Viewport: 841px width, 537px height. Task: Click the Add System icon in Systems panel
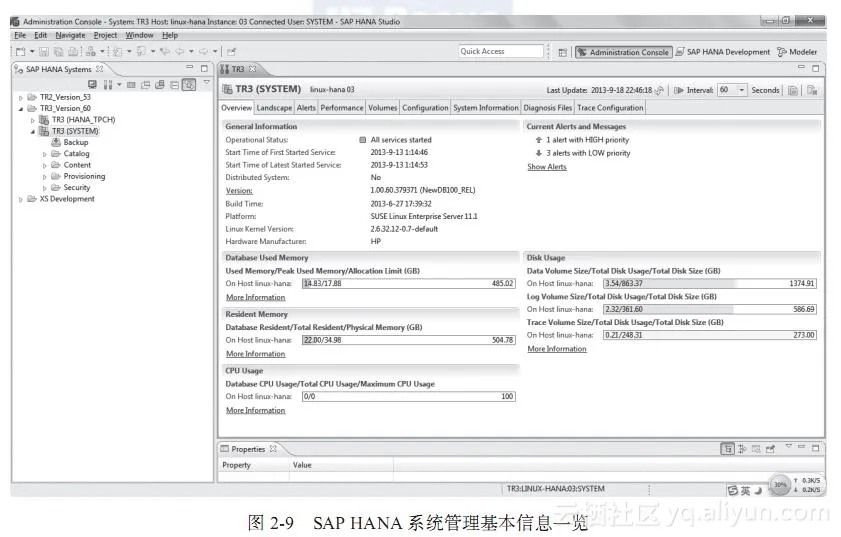(x=92, y=85)
